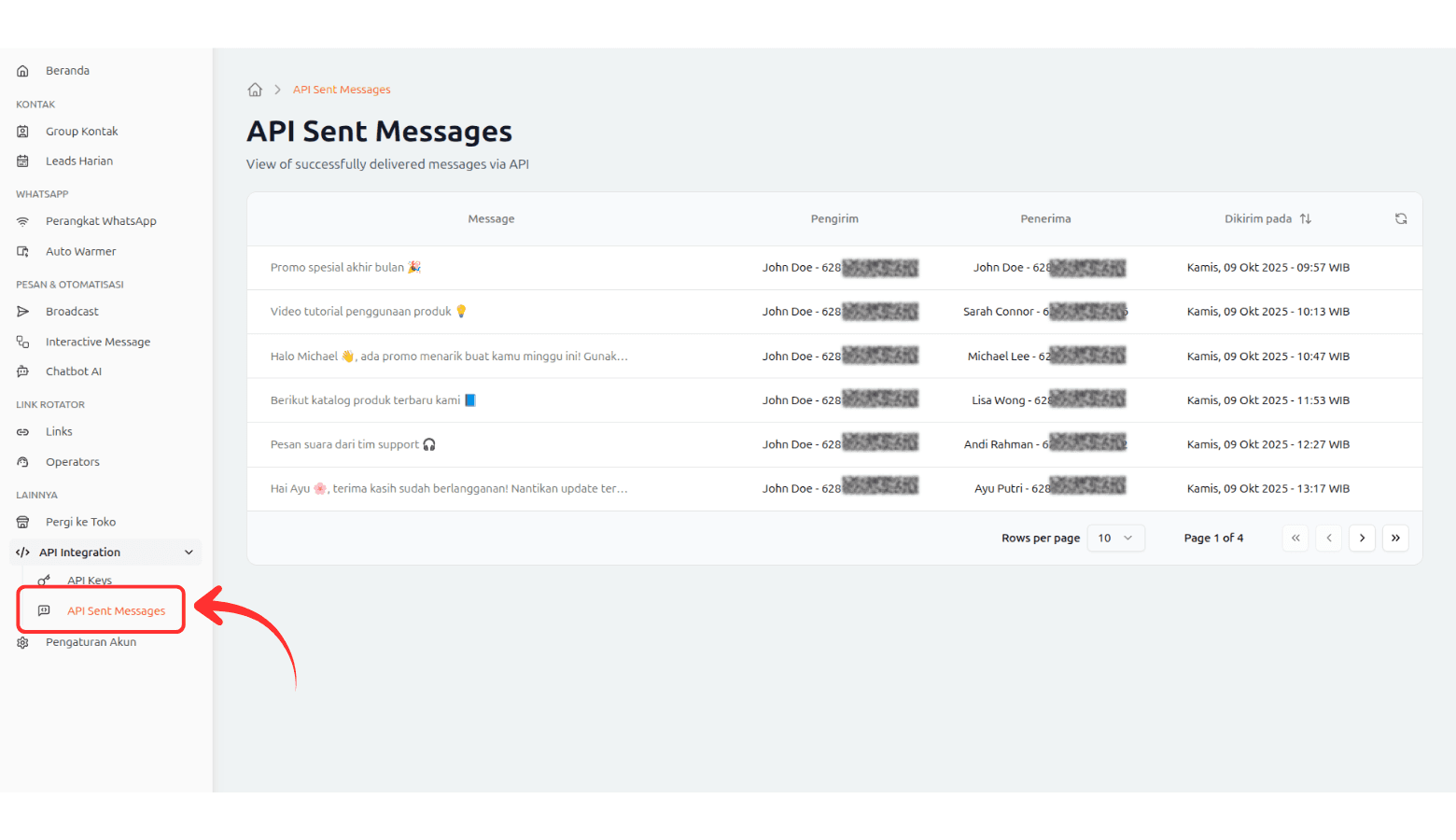Click the Pengaturan Akun gear icon
This screenshot has height=840, width=1456.
pyautogui.click(x=22, y=641)
